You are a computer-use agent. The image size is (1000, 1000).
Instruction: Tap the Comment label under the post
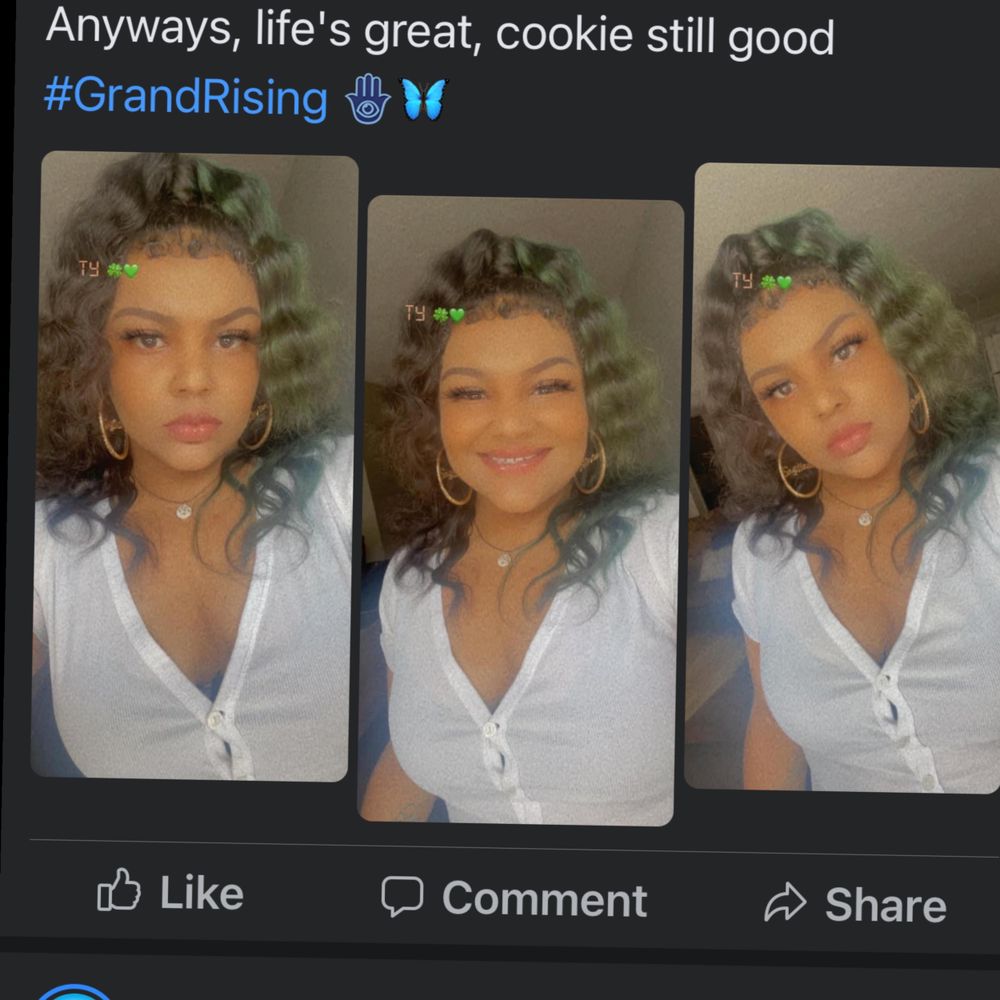click(x=545, y=899)
